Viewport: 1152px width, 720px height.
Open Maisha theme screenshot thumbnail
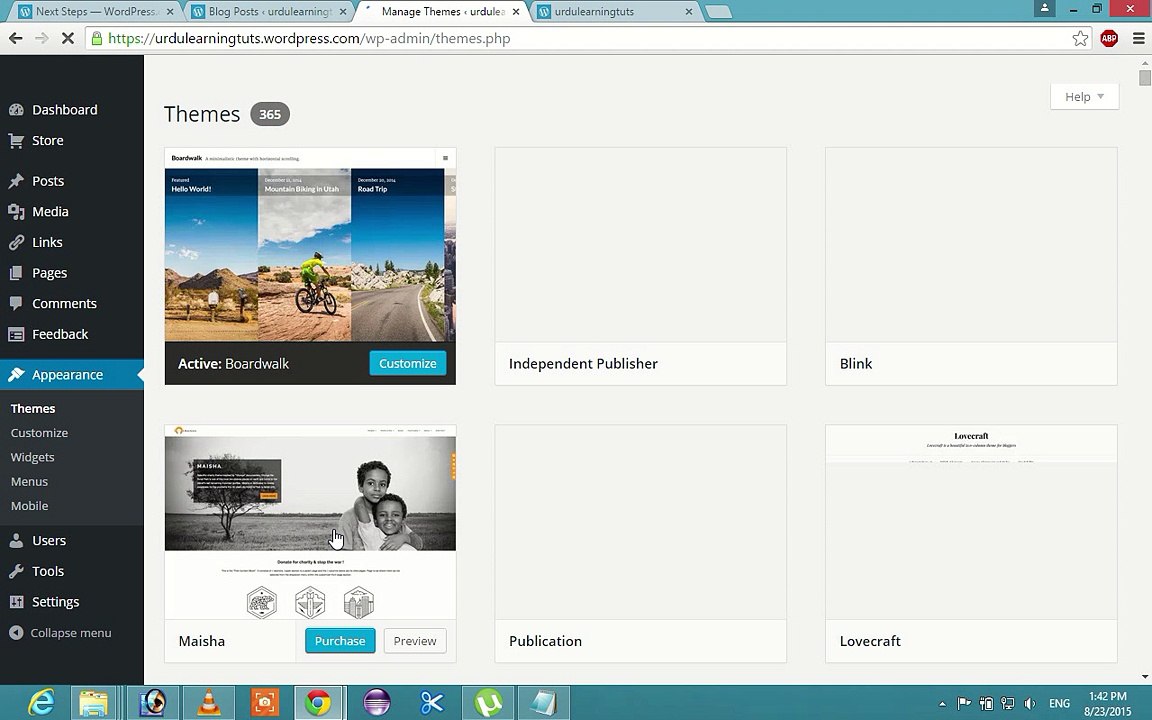click(310, 522)
